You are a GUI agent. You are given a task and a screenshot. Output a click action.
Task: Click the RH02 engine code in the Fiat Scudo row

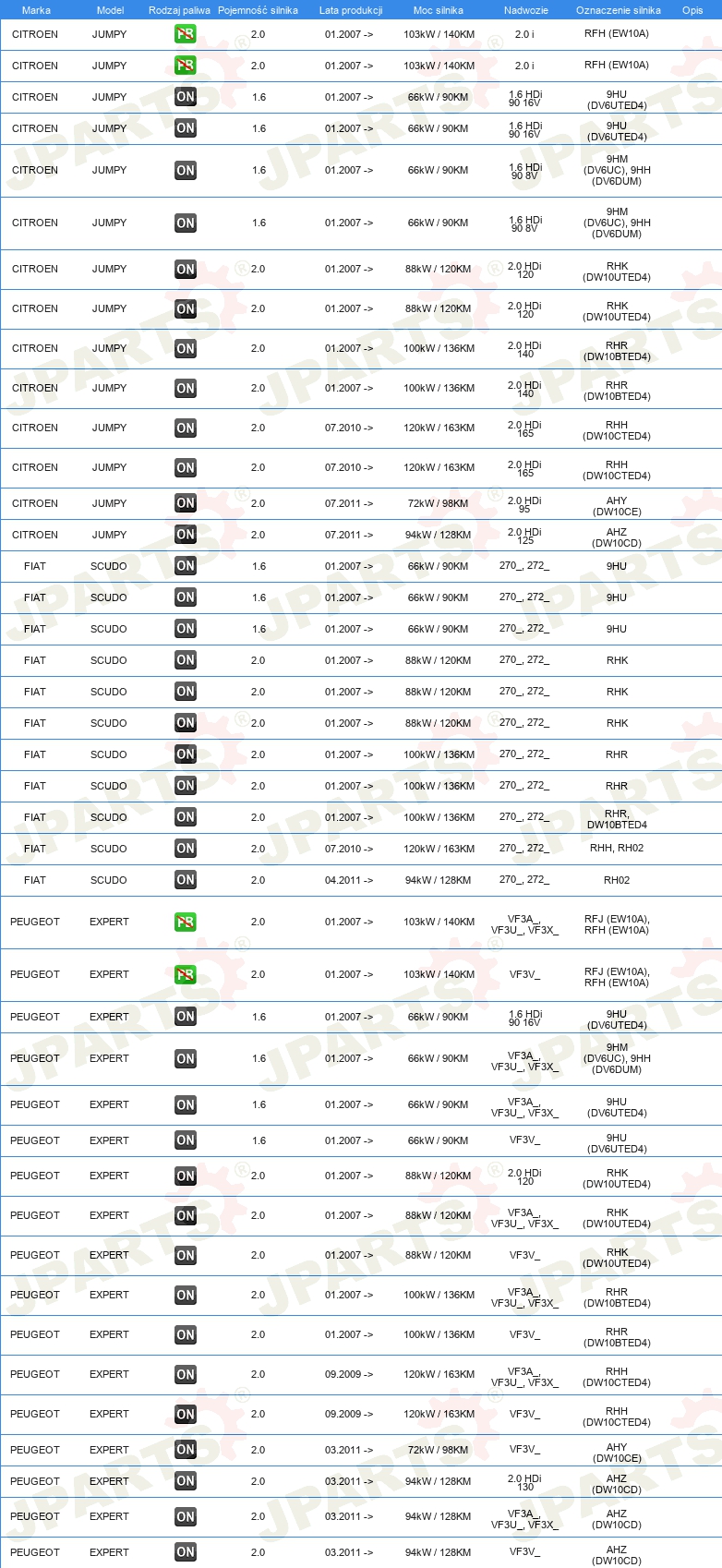pyautogui.click(x=617, y=880)
